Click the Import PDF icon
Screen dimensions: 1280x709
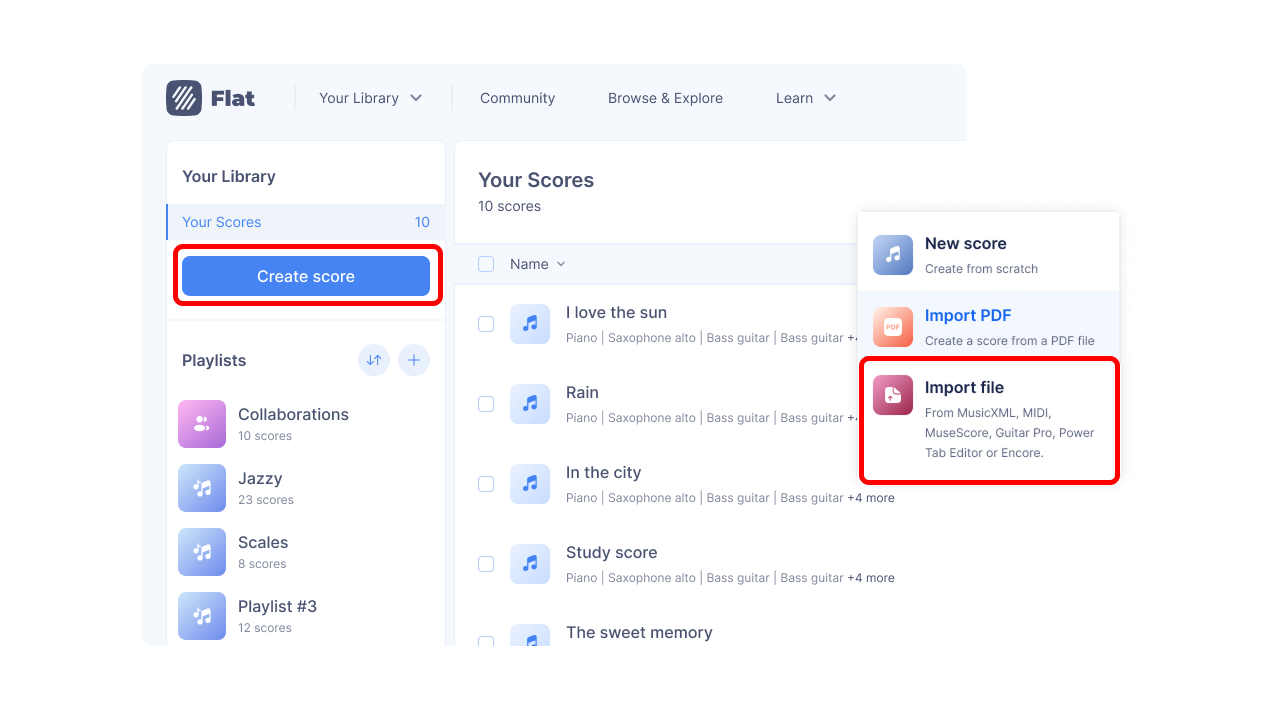(892, 327)
